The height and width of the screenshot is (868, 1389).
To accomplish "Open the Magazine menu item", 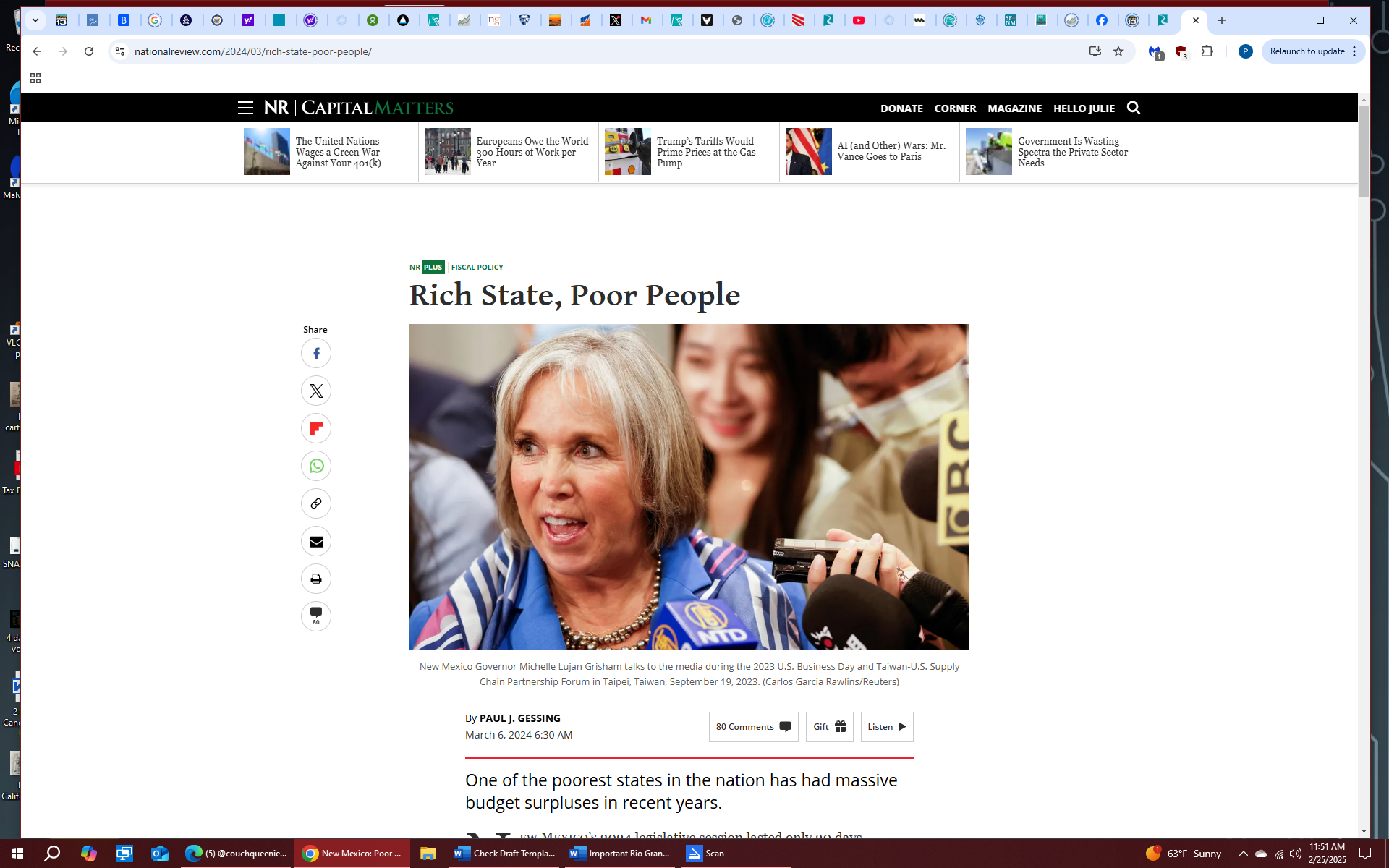I will (x=1014, y=109).
